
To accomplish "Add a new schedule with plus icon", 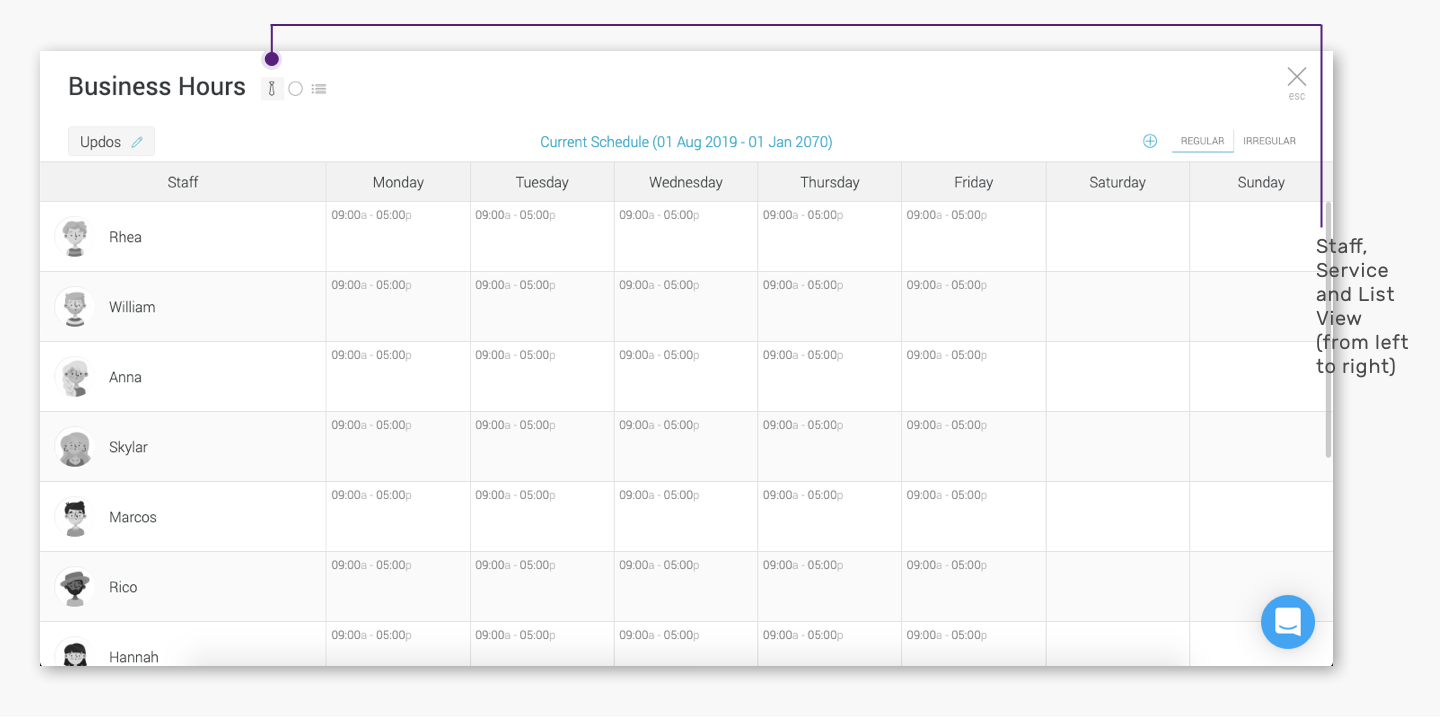I will pyautogui.click(x=1150, y=141).
